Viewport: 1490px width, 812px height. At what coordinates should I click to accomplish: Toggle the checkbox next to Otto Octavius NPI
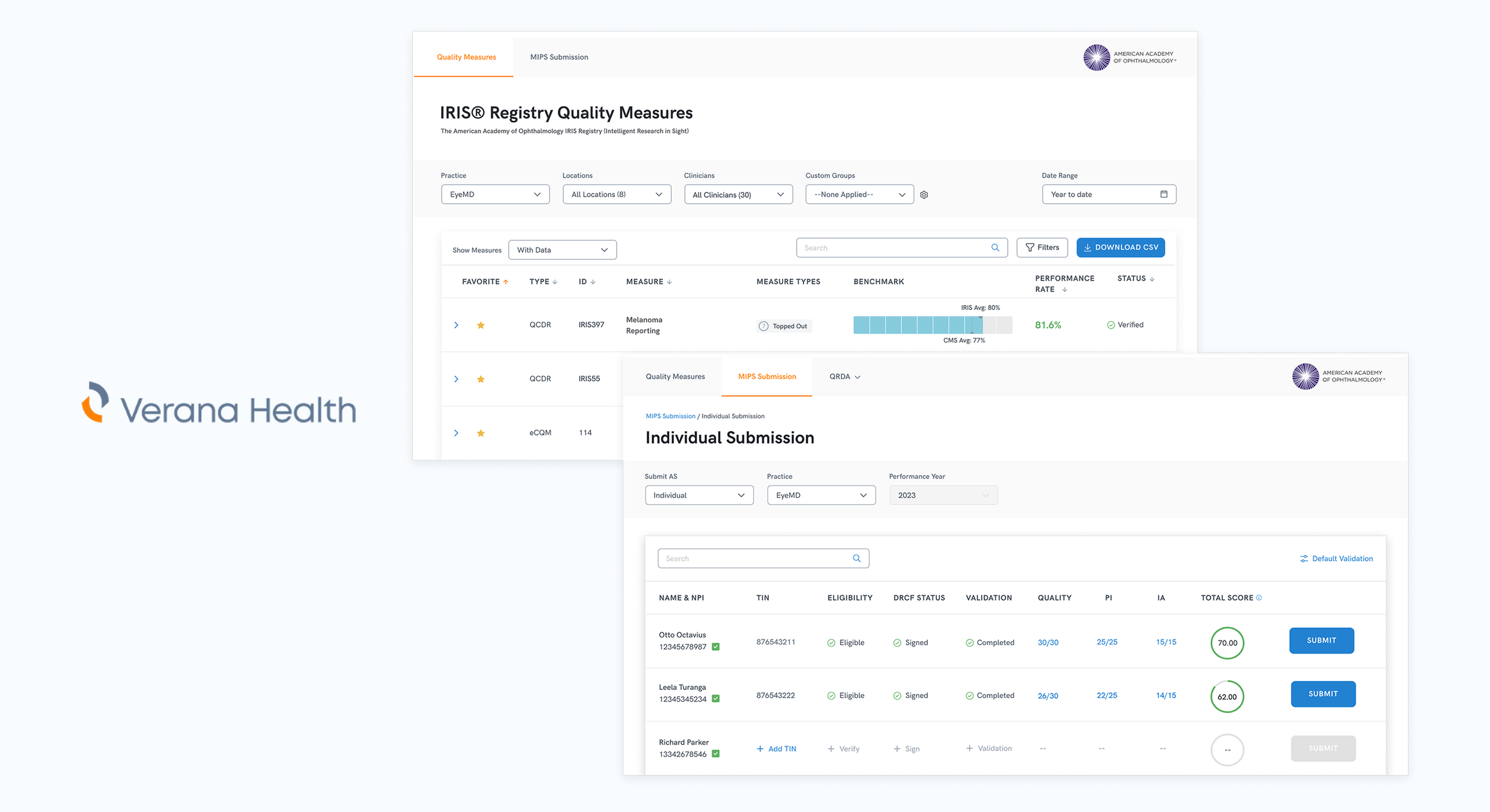[x=716, y=647]
